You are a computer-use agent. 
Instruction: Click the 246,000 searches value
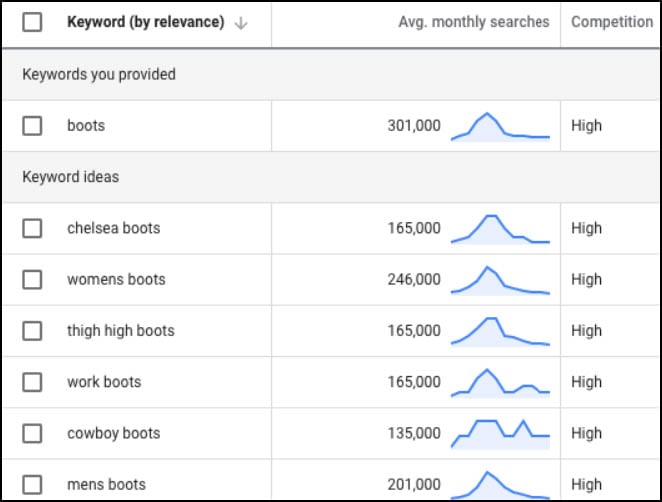414,279
